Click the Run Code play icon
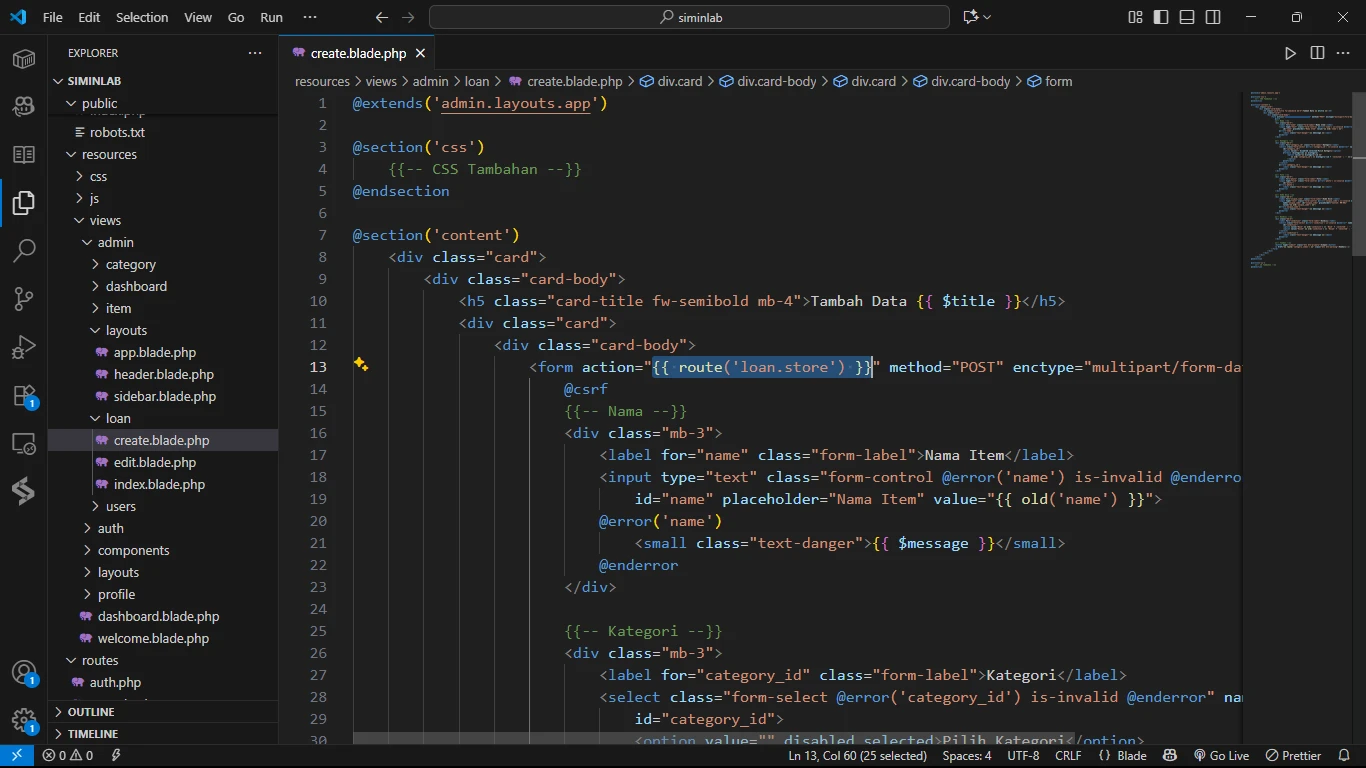The image size is (1366, 768). [x=1290, y=53]
